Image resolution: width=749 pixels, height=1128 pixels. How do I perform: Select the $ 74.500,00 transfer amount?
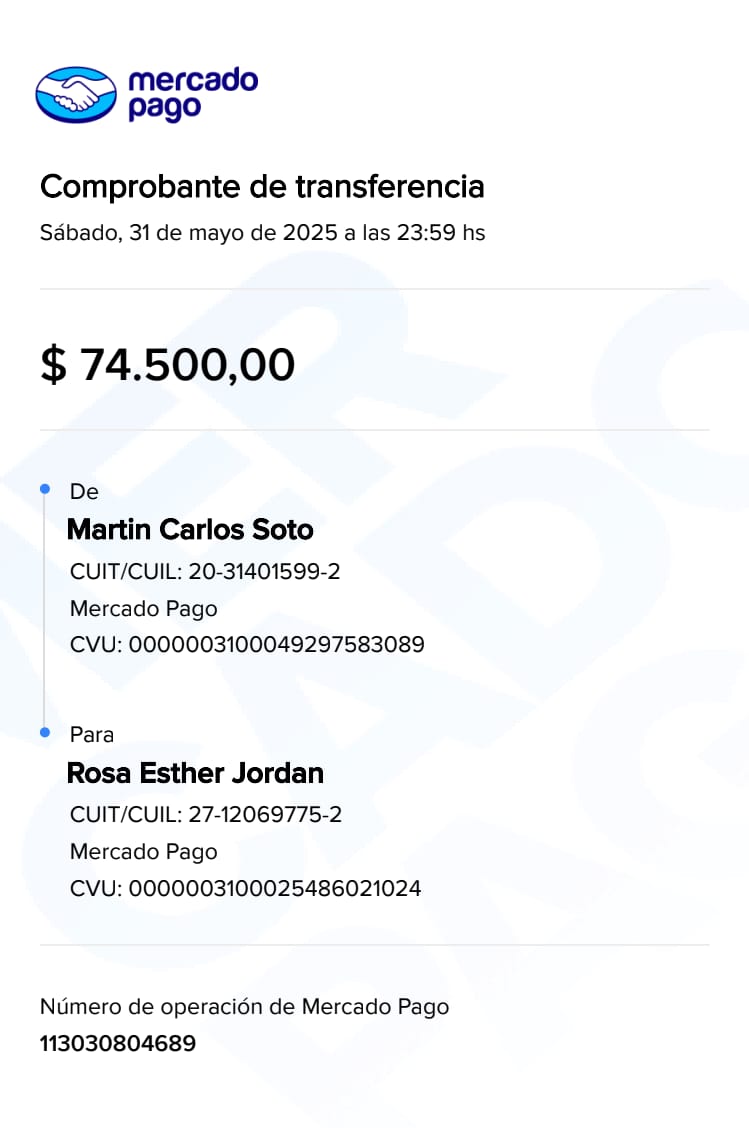pyautogui.click(x=167, y=364)
